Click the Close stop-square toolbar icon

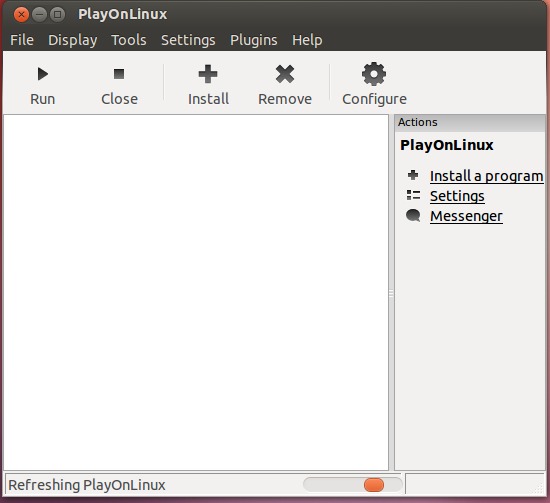(119, 74)
